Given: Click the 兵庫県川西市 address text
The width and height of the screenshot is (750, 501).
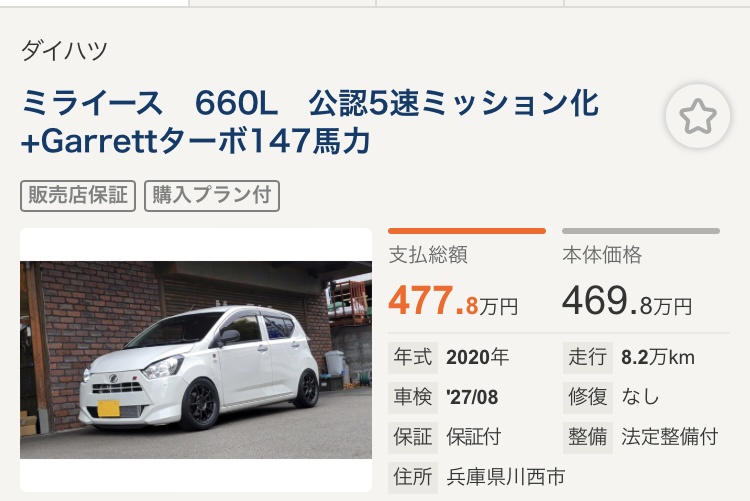Looking at the screenshot, I should [506, 477].
